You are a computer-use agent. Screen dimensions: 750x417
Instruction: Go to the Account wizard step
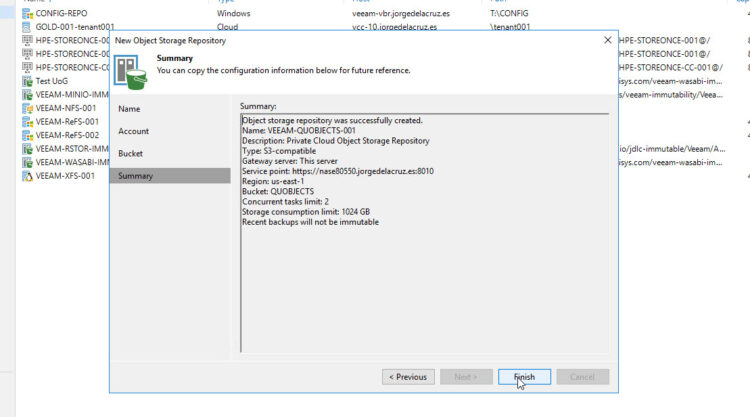pos(133,131)
